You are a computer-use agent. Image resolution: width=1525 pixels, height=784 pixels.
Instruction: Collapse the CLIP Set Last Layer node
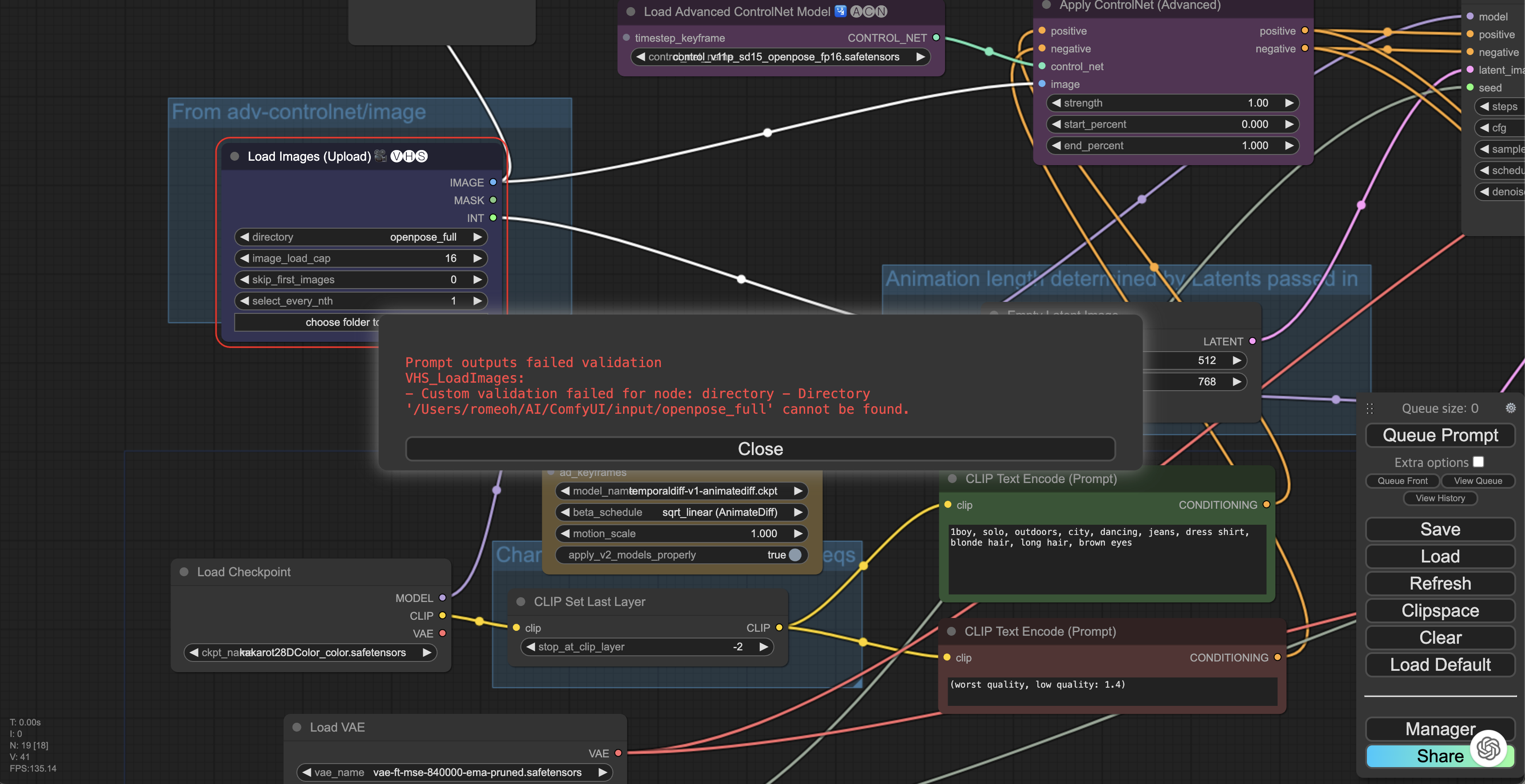[521, 601]
